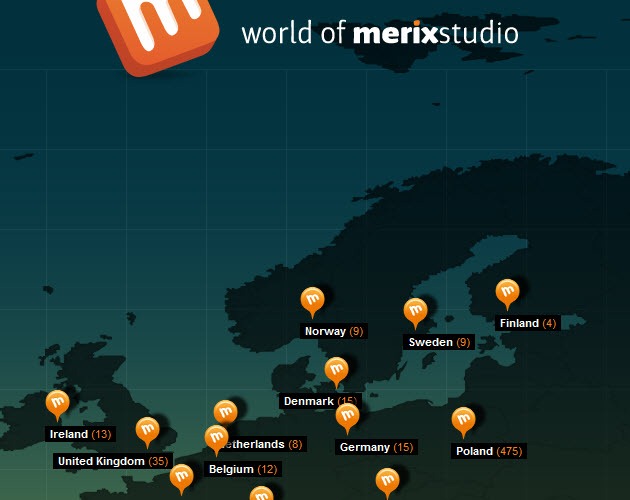Select the Denmark map pin
Image resolution: width=630 pixels, height=500 pixels.
click(336, 372)
